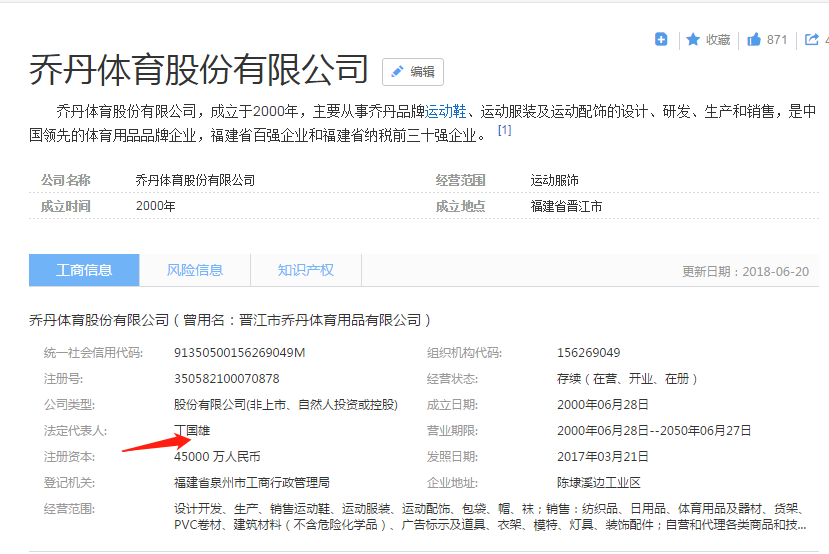Click the 收藏 star icon
Screen dimensions: 829x554
[x=693, y=40]
